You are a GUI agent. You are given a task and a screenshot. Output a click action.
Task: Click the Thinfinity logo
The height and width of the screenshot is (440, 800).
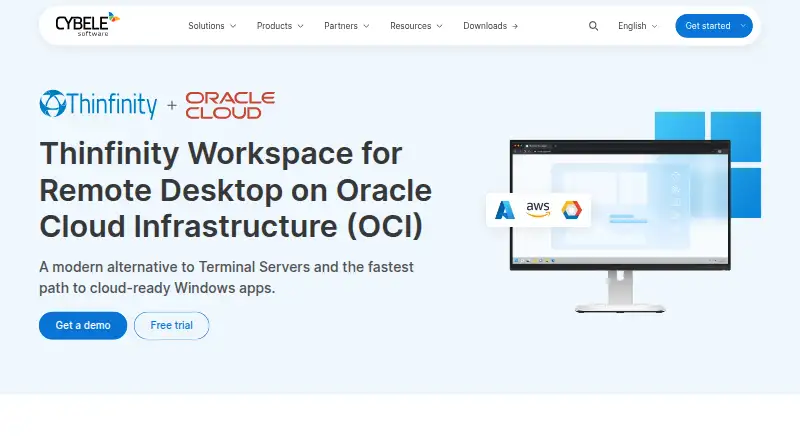pos(98,105)
